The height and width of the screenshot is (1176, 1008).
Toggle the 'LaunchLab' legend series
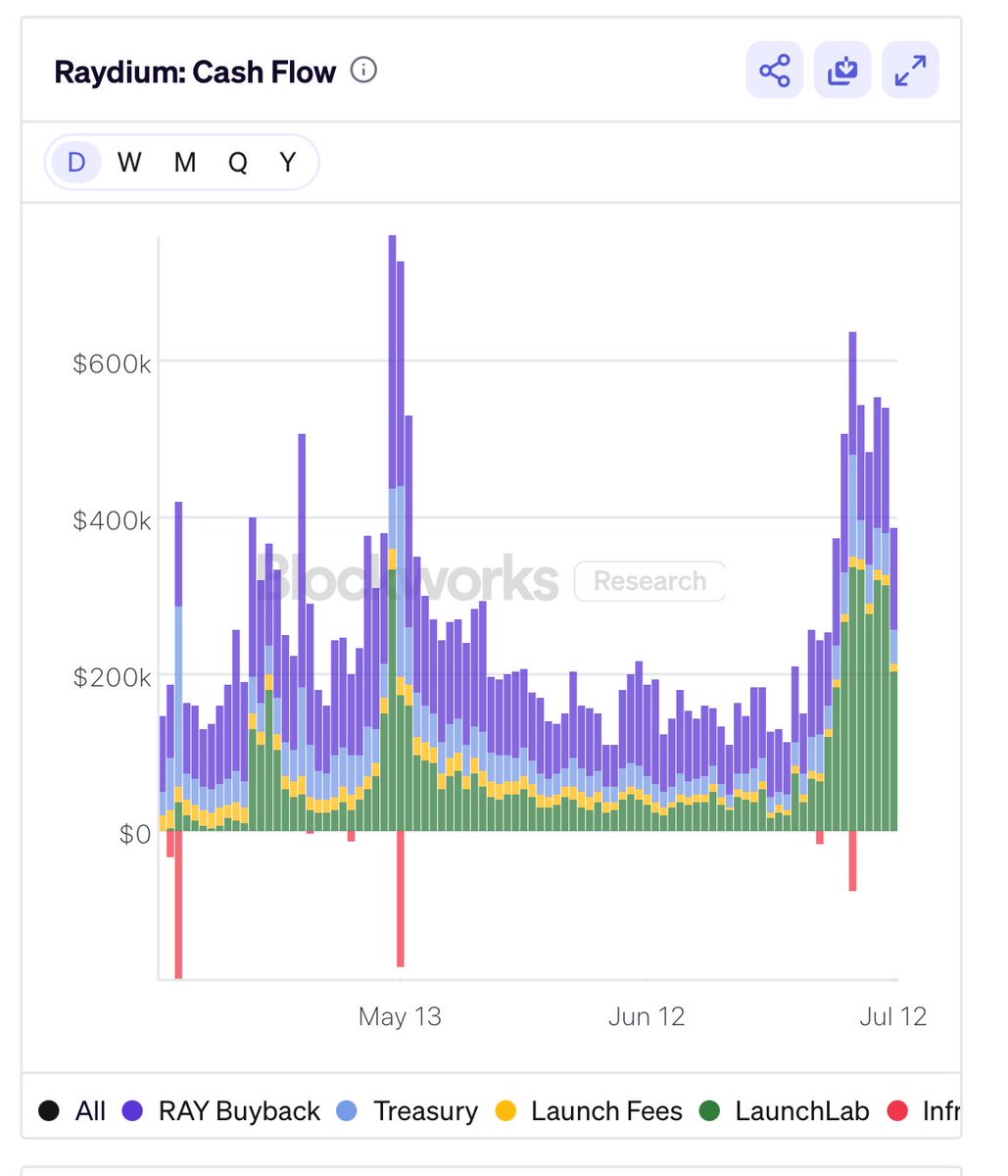click(784, 1111)
